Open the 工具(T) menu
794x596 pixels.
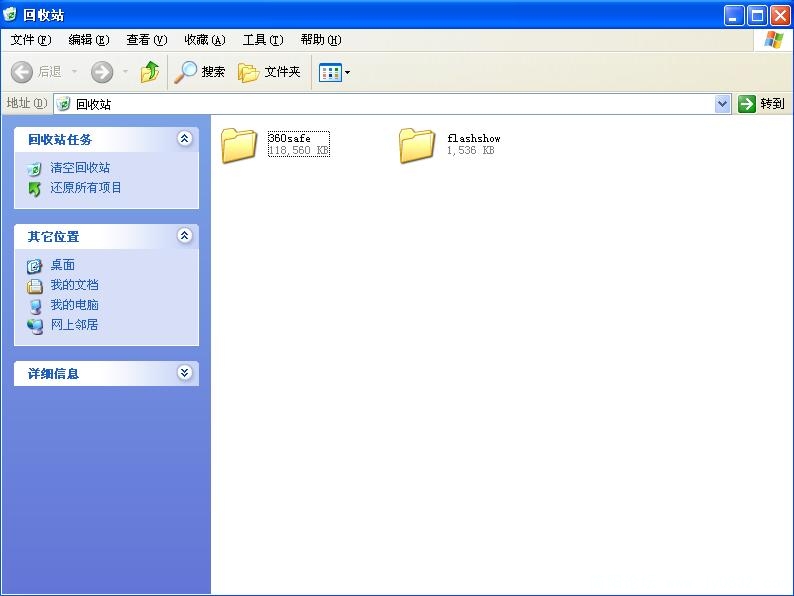click(x=263, y=39)
